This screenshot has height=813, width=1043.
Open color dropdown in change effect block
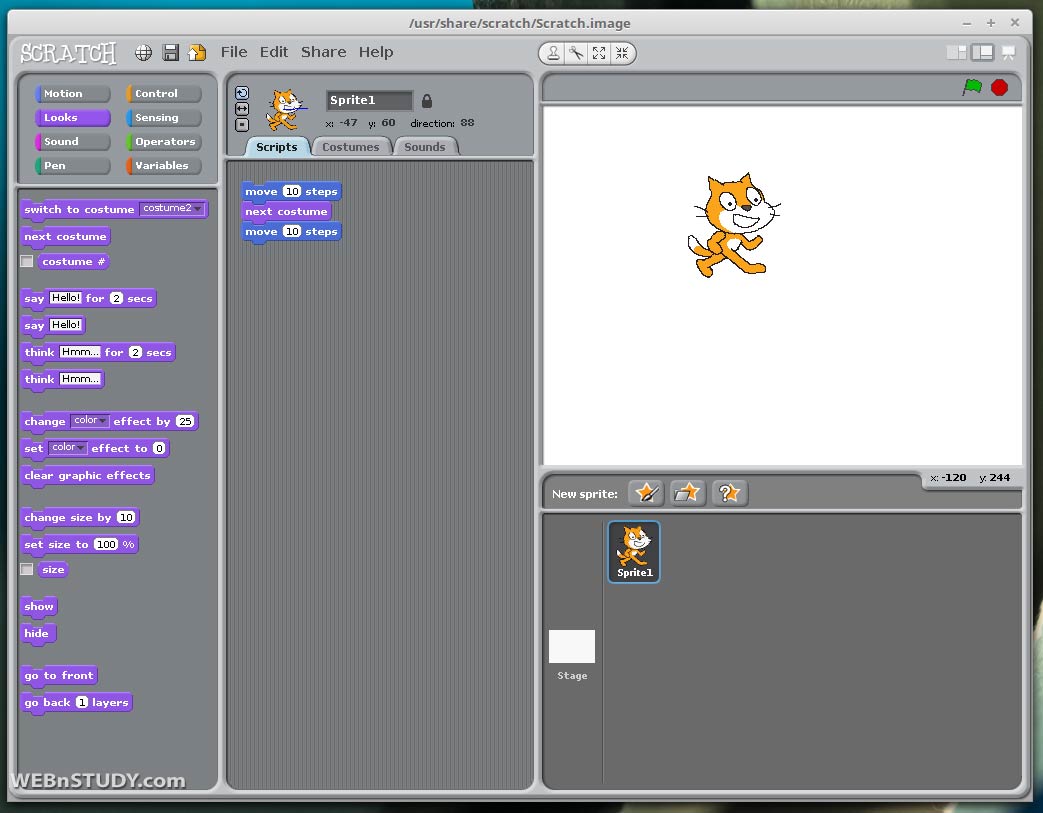(x=89, y=420)
